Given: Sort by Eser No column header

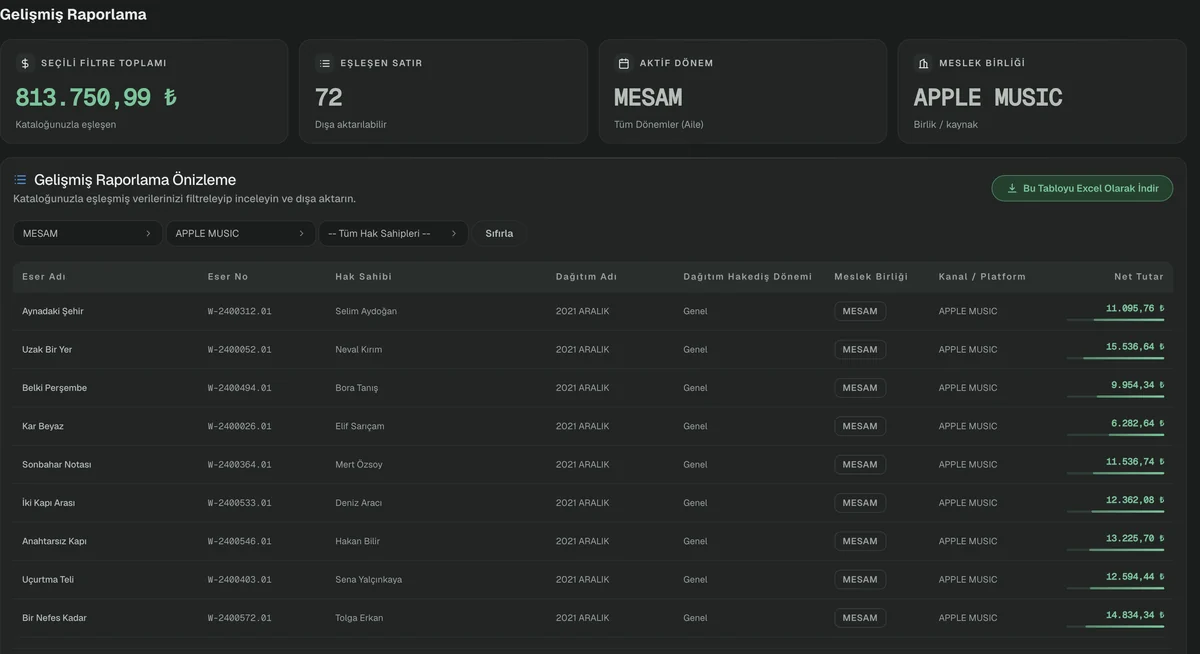Looking at the screenshot, I should (x=228, y=277).
